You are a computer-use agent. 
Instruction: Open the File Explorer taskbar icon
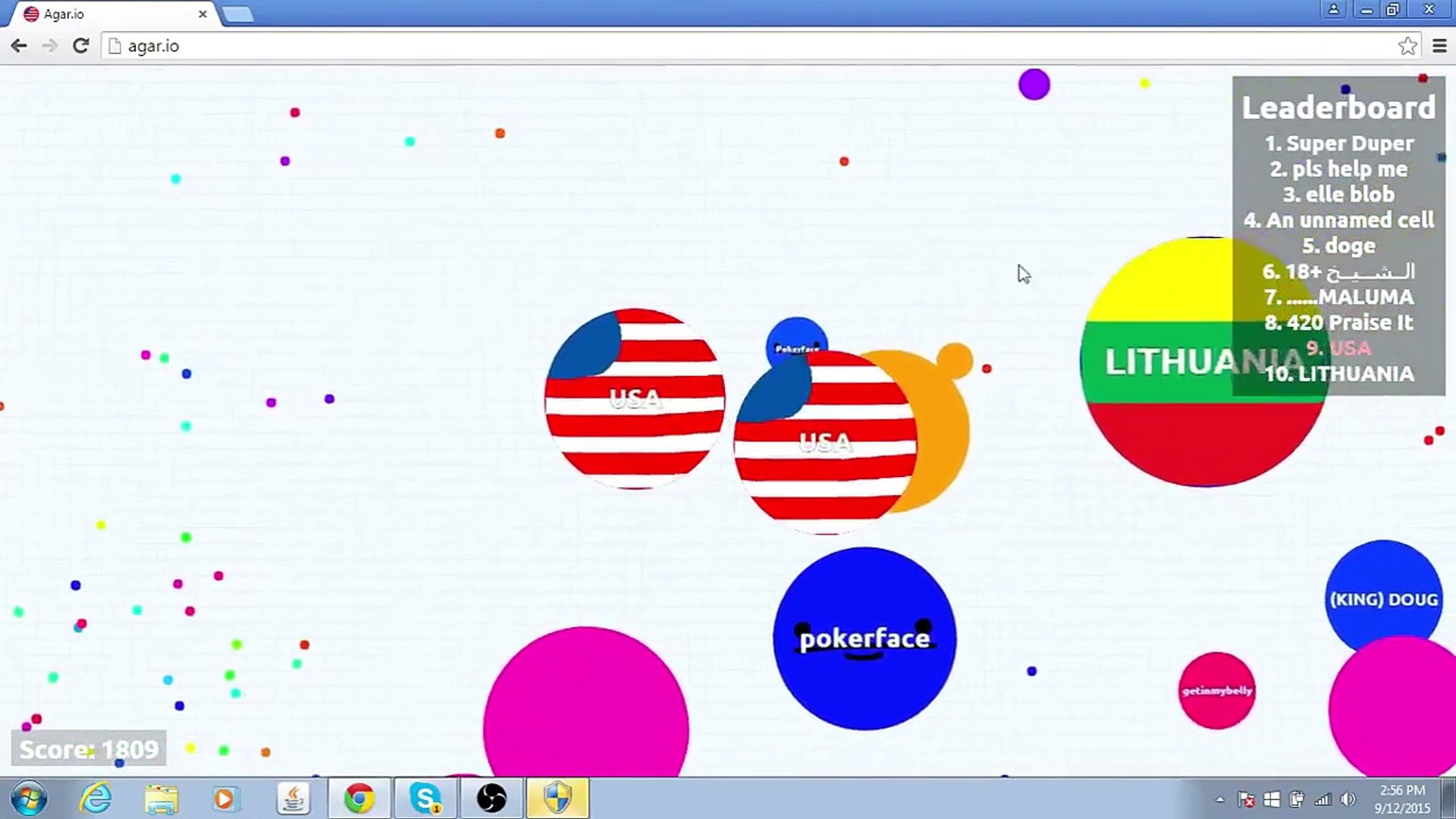coord(161,799)
